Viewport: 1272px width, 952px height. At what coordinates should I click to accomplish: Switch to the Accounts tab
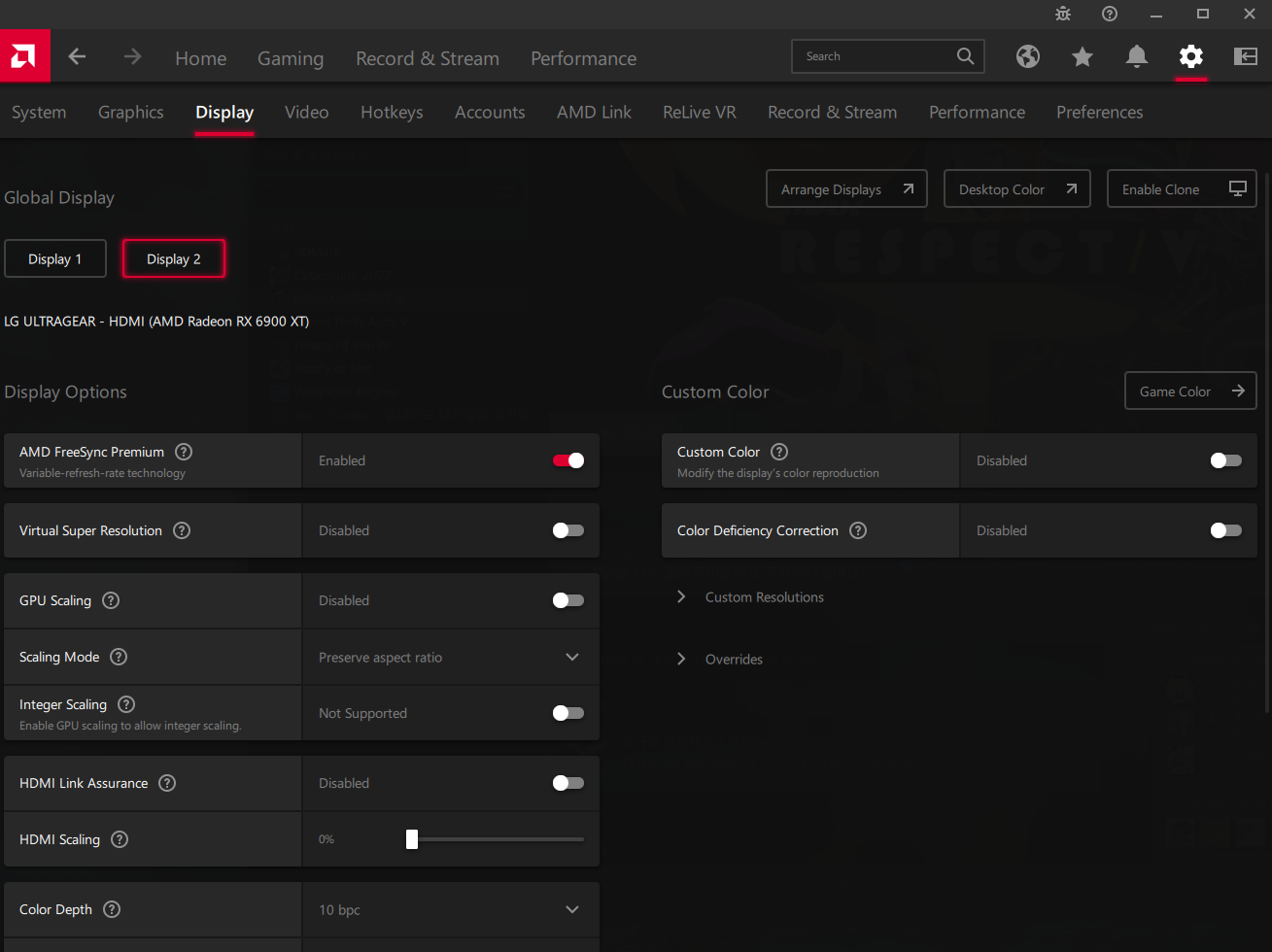(x=490, y=113)
